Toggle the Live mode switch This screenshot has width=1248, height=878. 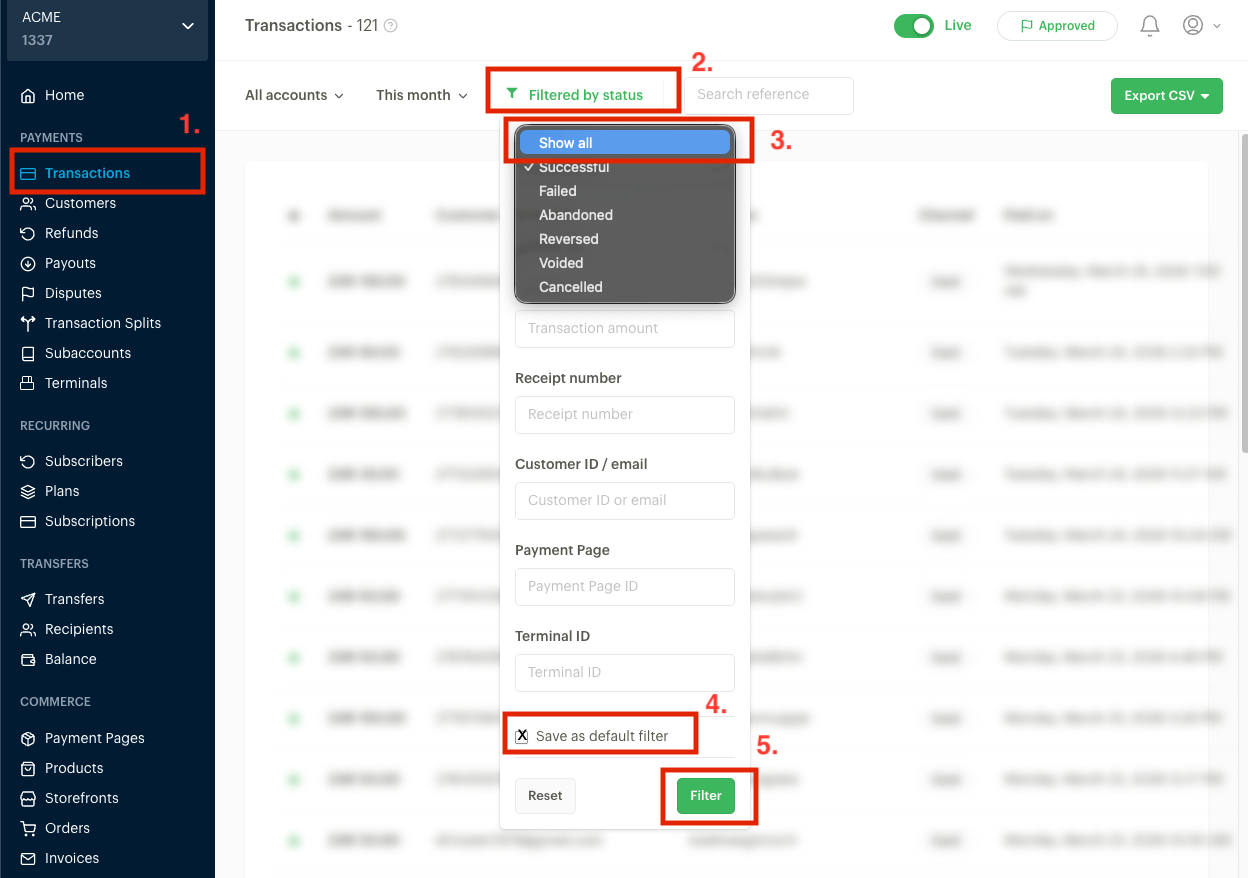point(913,25)
